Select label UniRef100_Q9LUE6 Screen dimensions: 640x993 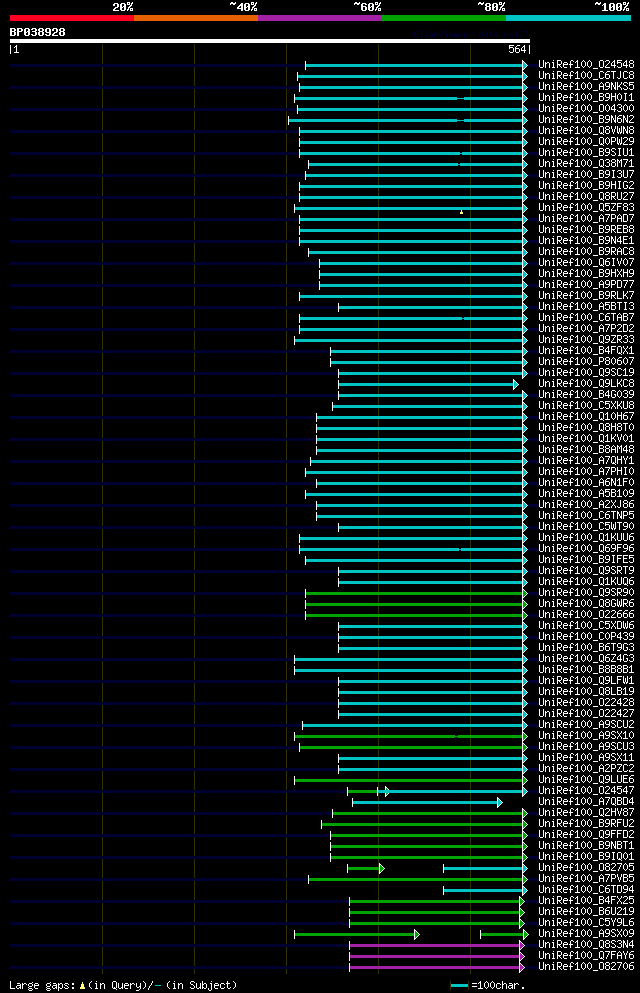586,780
